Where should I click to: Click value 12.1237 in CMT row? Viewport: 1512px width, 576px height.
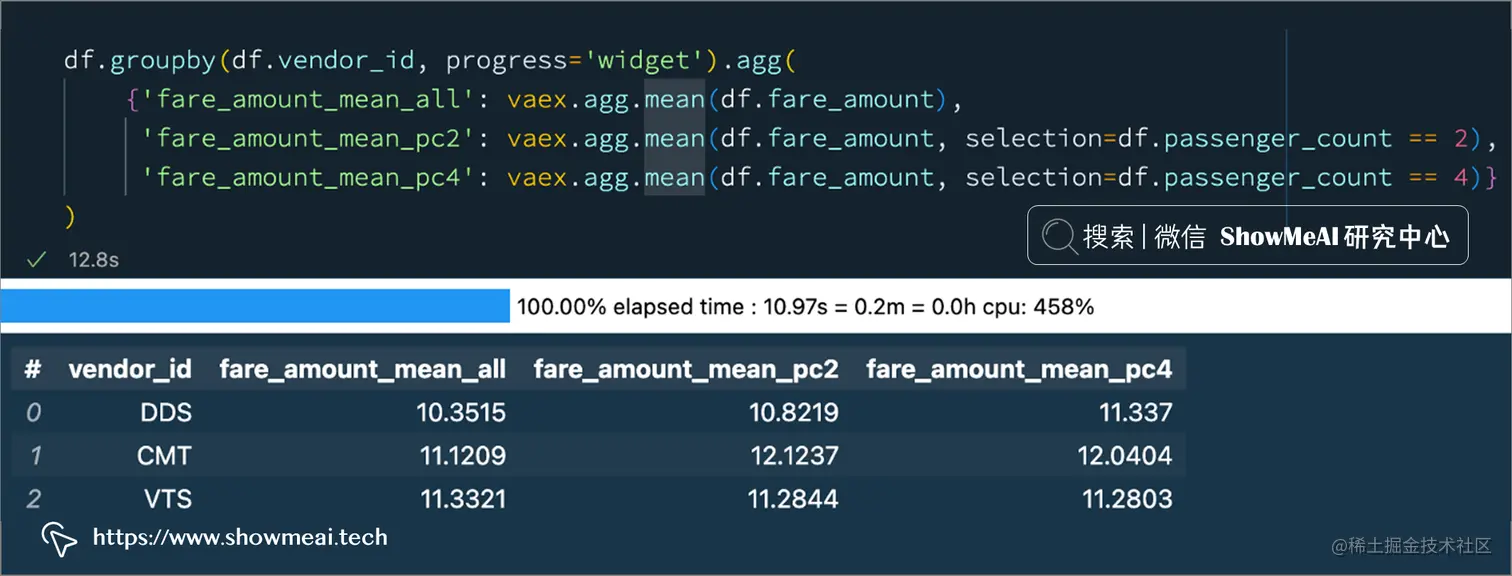(794, 456)
